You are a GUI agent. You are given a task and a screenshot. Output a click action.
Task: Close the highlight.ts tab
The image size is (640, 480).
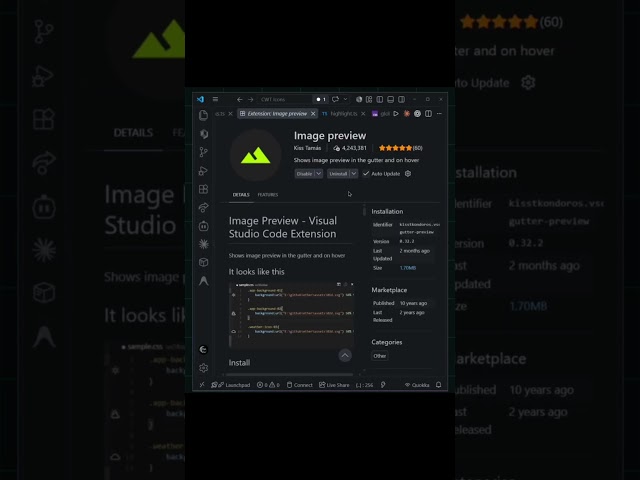tap(363, 114)
